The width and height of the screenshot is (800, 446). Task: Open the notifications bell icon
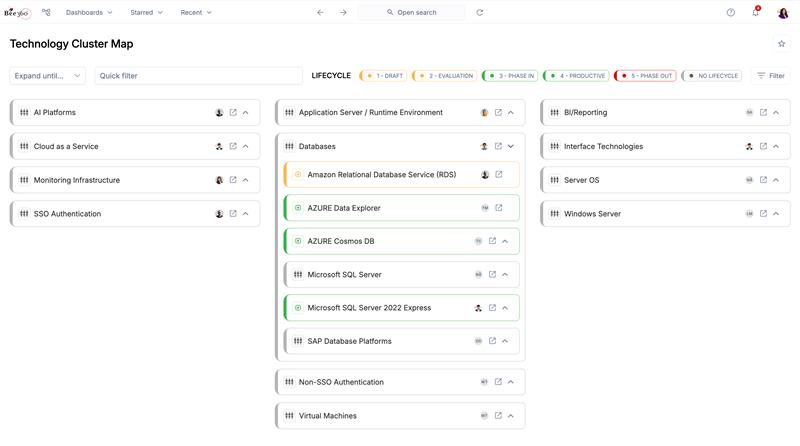755,13
